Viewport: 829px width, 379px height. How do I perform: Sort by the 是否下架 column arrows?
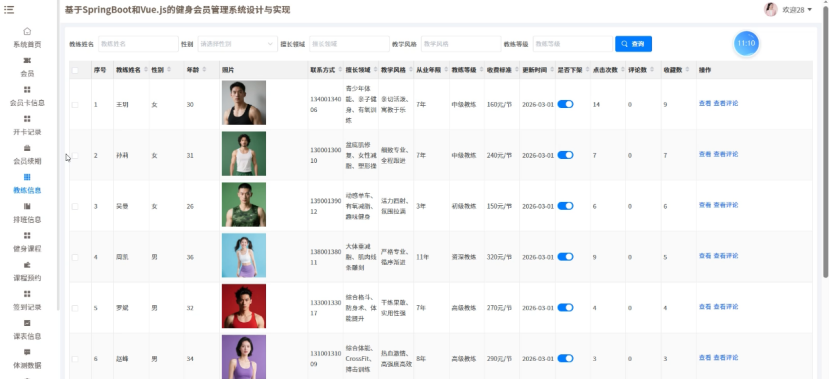pos(586,70)
